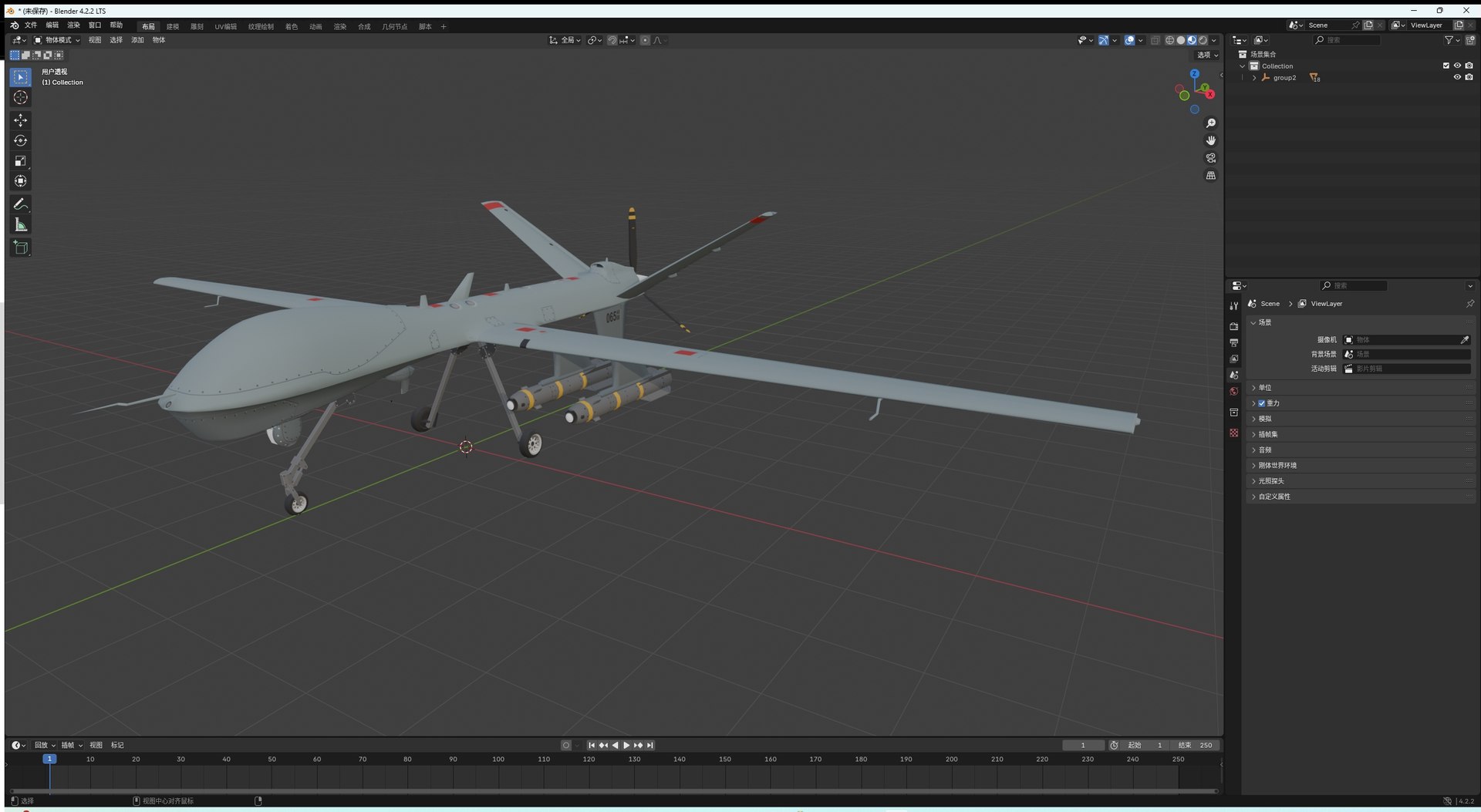Switch viewport to wireframe shading

pos(1170,40)
